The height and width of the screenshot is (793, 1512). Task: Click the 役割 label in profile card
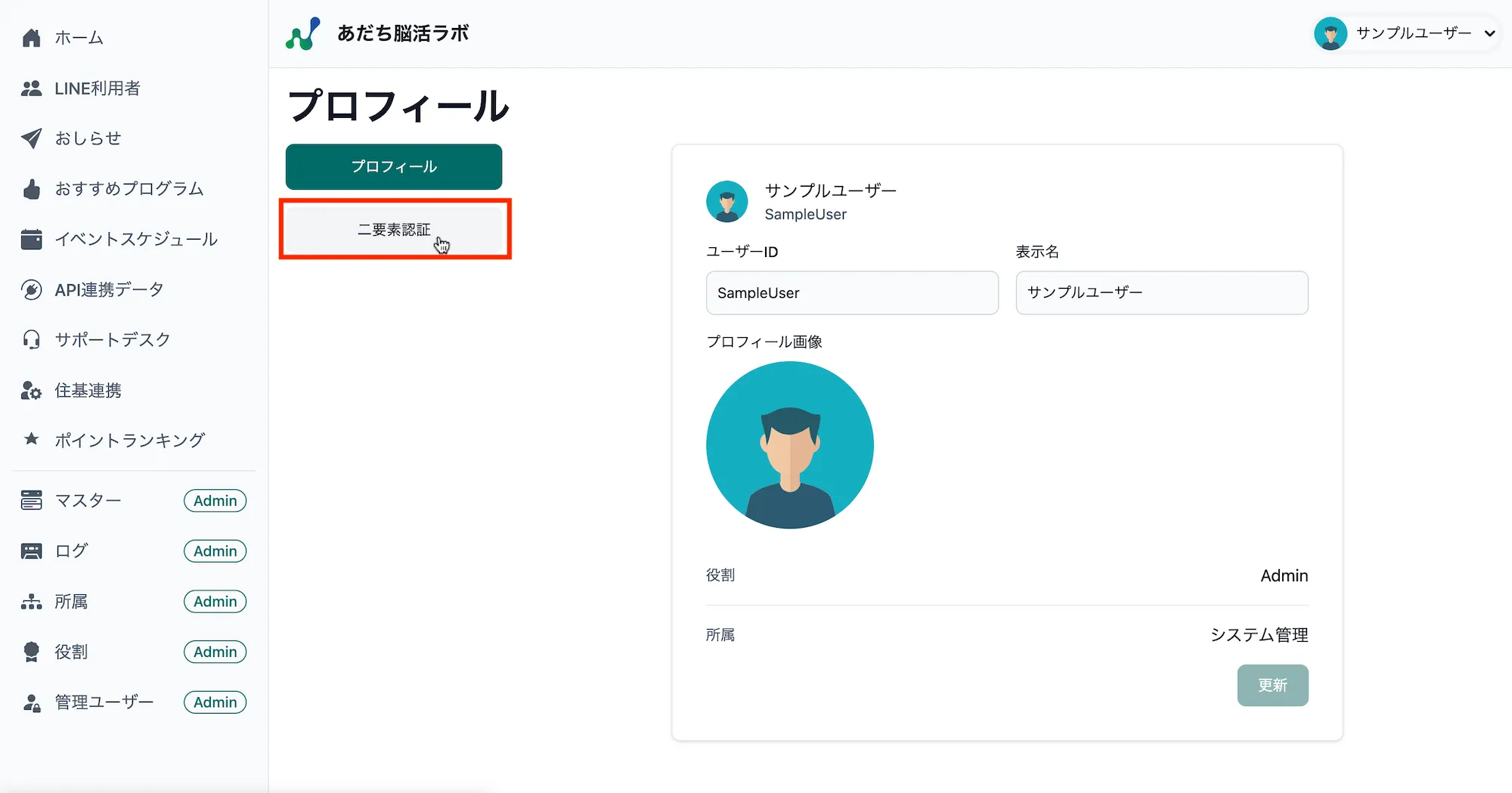point(720,575)
